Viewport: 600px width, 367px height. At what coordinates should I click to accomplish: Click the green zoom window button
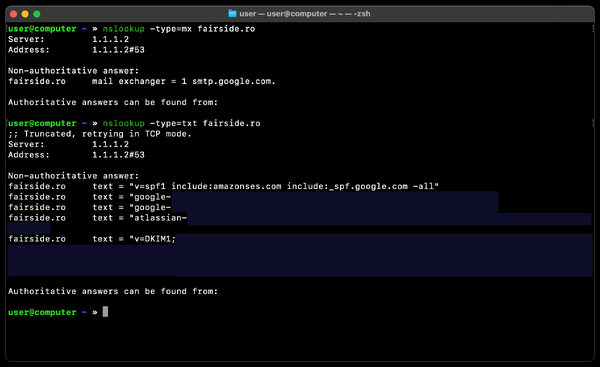pos(37,14)
